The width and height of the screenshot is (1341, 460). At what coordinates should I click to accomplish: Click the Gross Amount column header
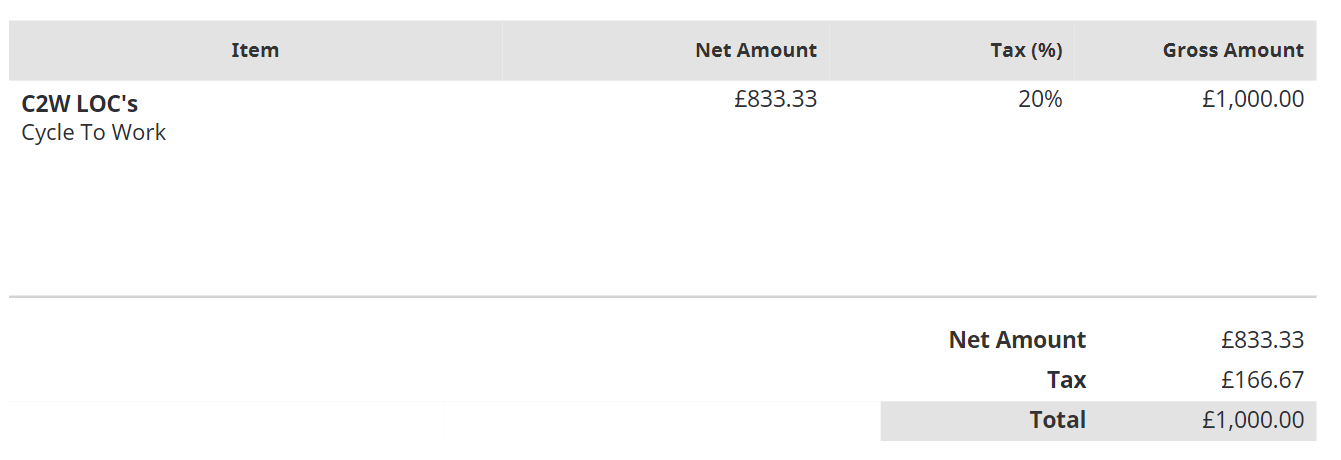click(x=1233, y=50)
